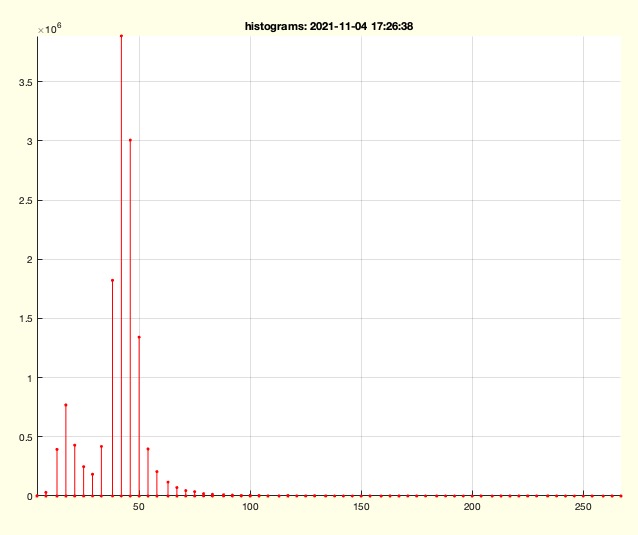Click the x-axis tick label 150

pyautogui.click(x=361, y=508)
